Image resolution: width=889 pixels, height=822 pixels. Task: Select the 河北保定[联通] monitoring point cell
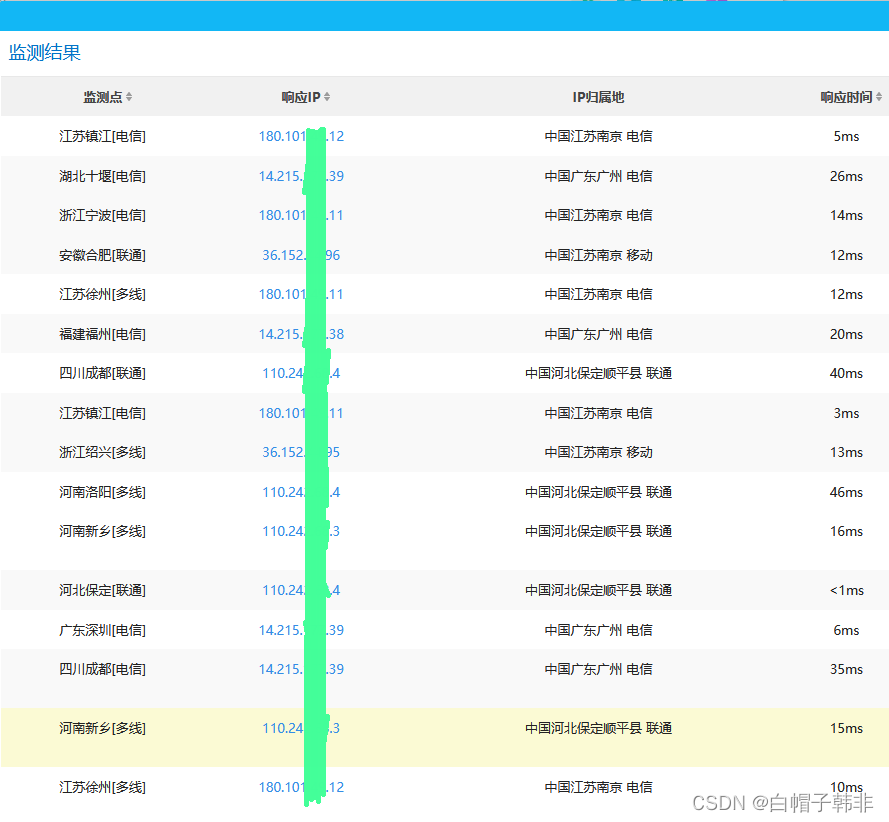click(x=102, y=590)
